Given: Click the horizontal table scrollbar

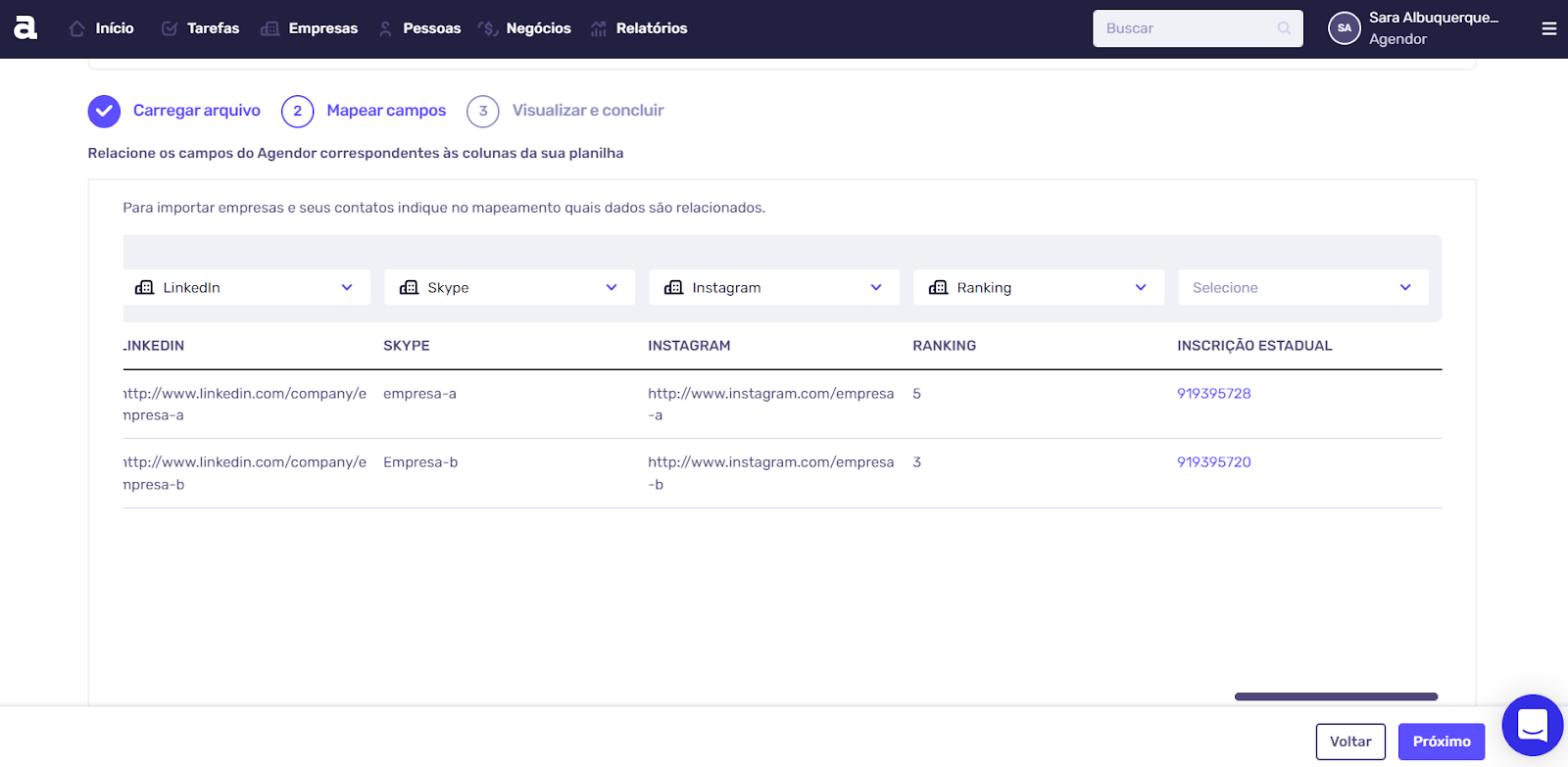Looking at the screenshot, I should [x=1336, y=696].
